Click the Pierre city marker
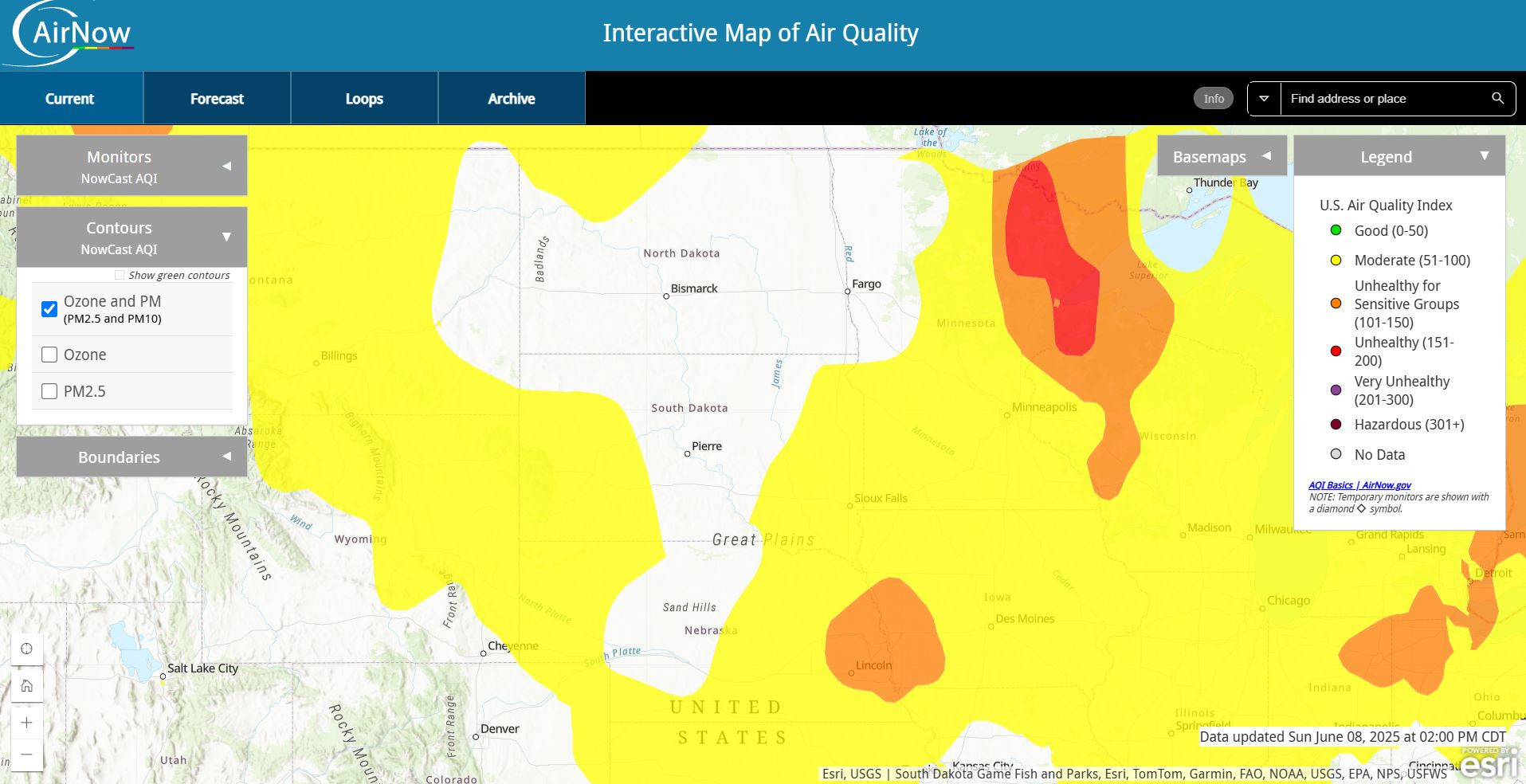The width and height of the screenshot is (1526, 784). [687, 454]
